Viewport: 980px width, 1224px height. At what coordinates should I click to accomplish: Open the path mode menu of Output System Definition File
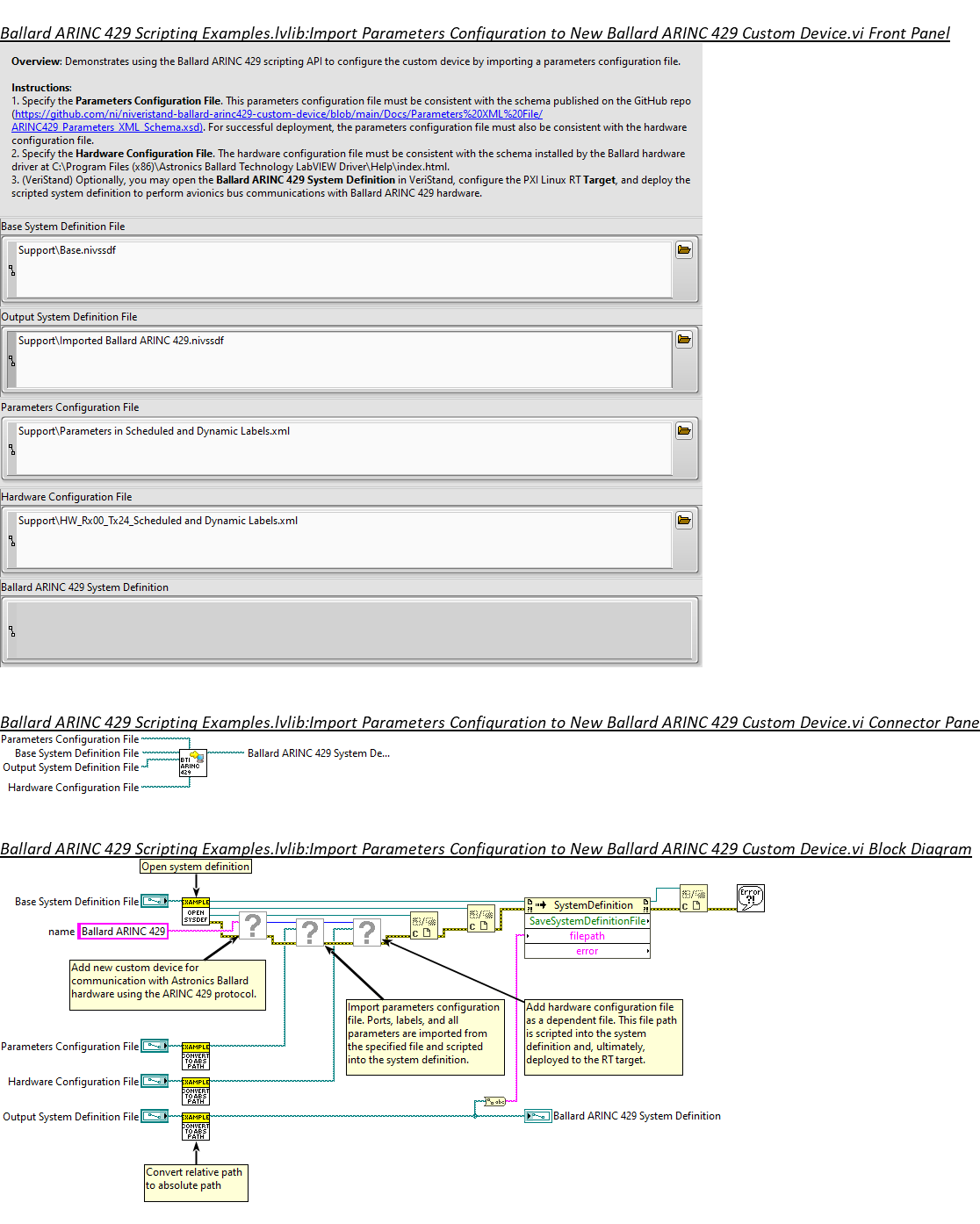[11, 360]
